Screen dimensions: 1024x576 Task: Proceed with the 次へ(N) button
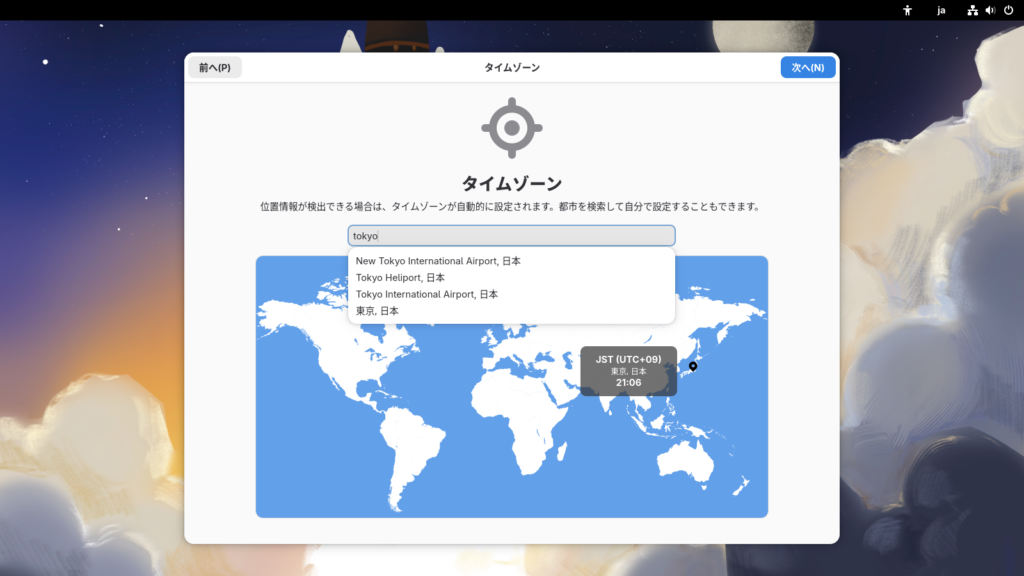[807, 67]
